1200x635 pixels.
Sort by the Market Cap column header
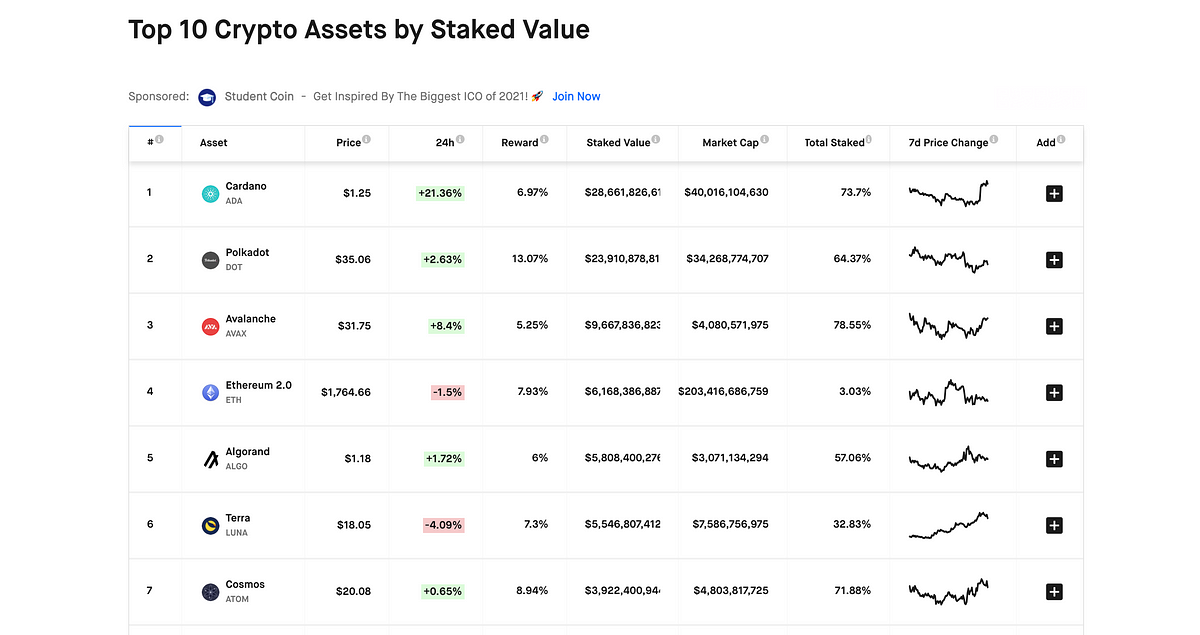[730, 143]
